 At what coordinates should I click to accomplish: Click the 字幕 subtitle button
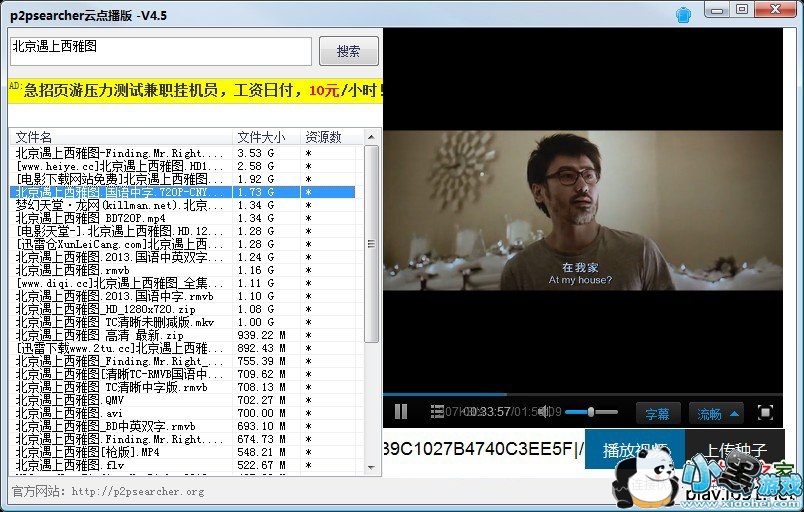click(658, 413)
